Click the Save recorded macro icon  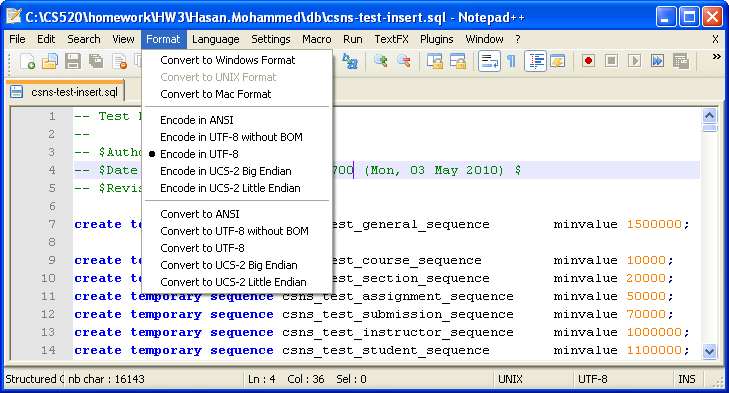point(681,61)
